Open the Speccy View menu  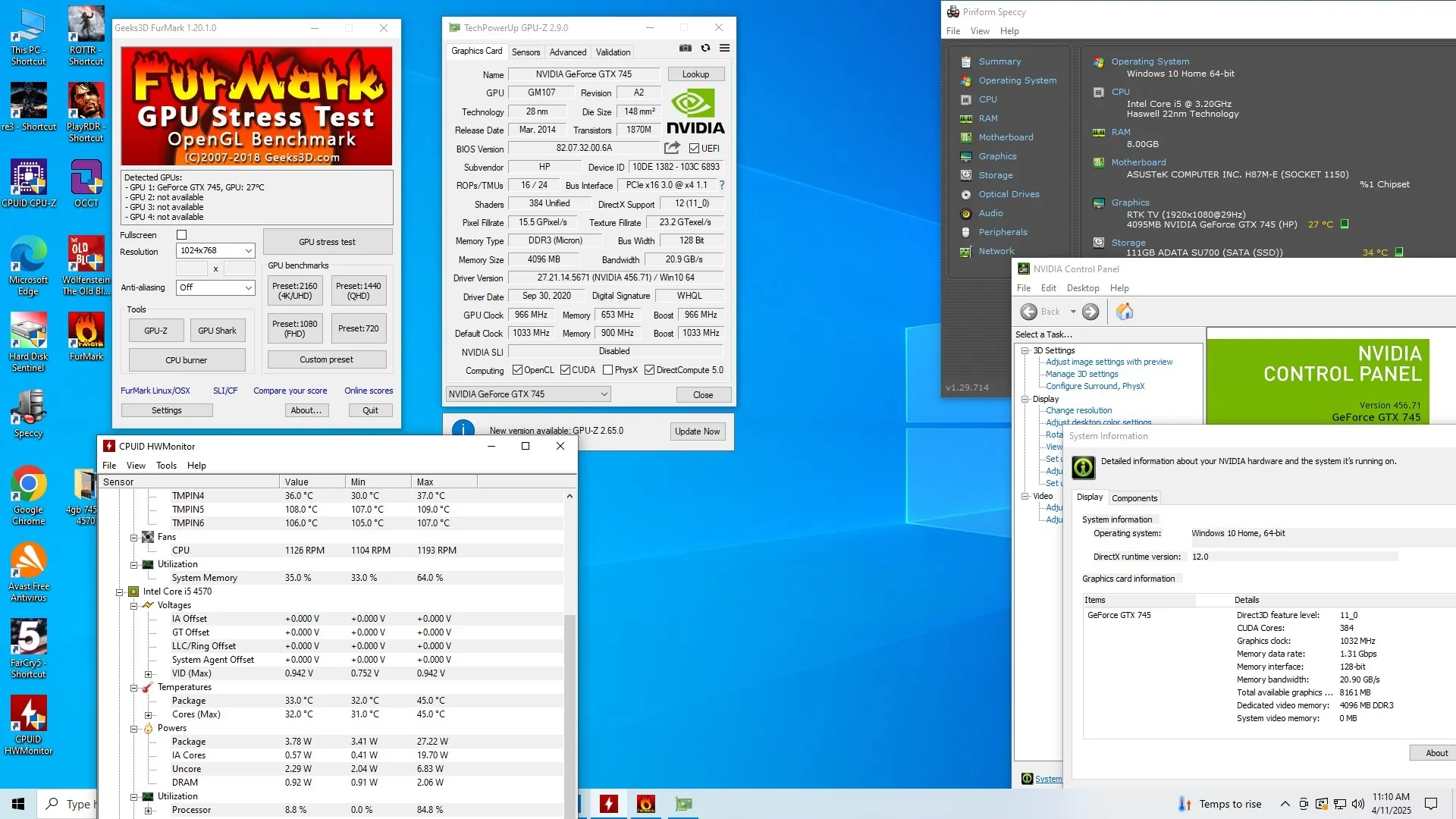980,31
